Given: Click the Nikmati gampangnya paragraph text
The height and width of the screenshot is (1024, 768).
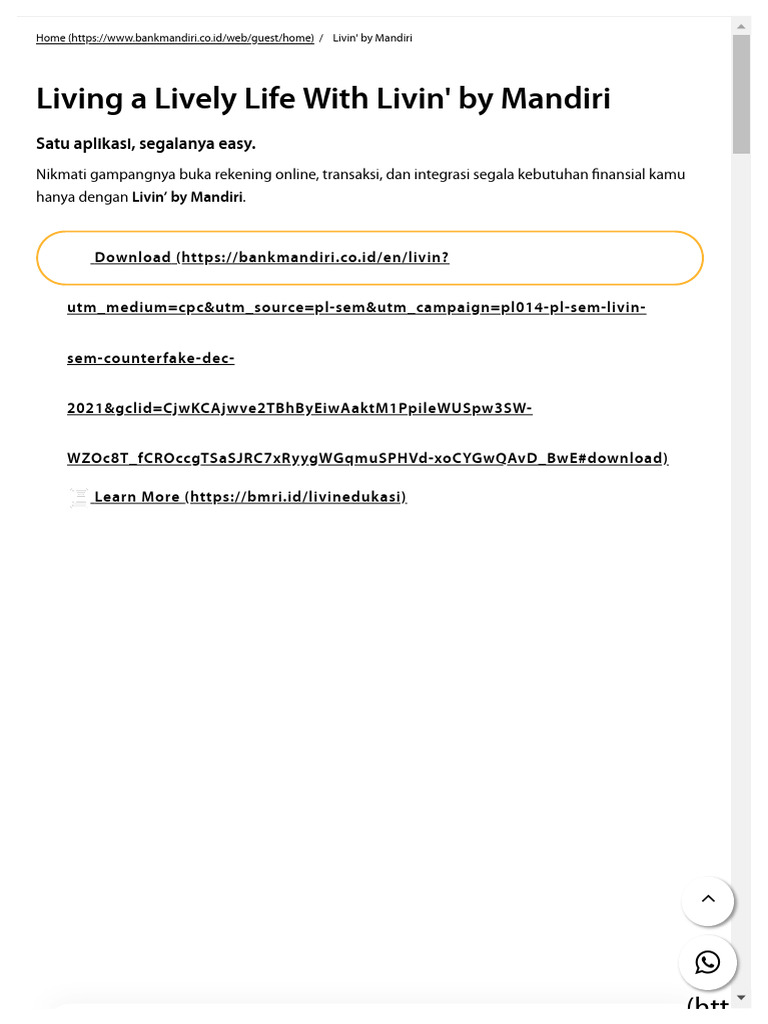Looking at the screenshot, I should coord(360,185).
